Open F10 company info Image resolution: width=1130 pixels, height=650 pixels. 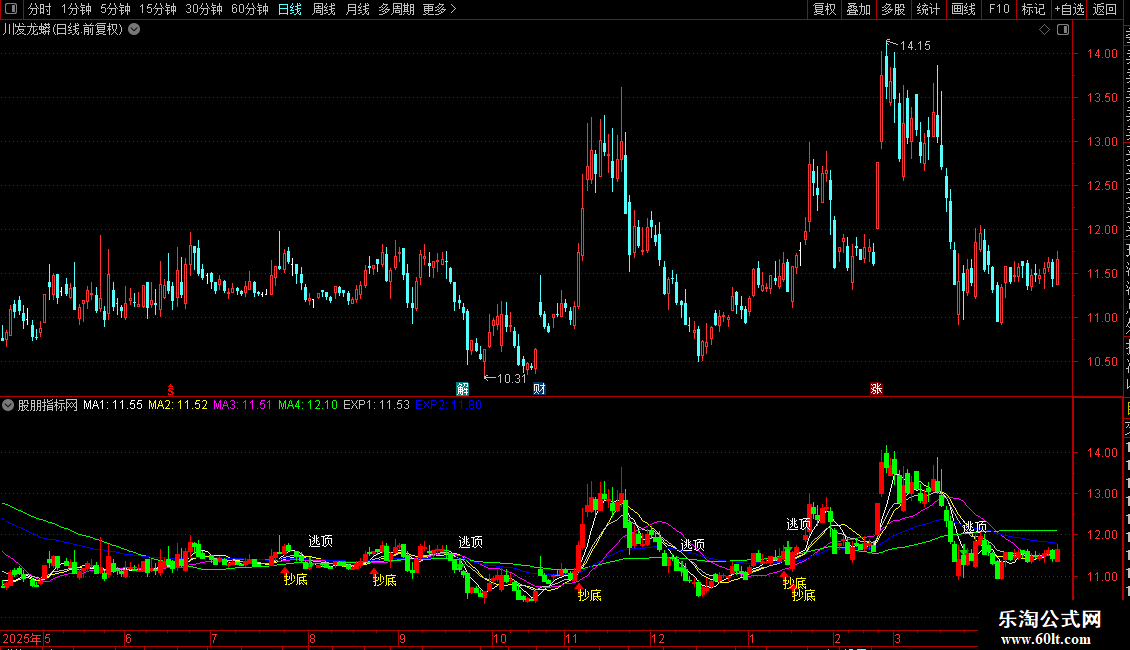pos(999,9)
